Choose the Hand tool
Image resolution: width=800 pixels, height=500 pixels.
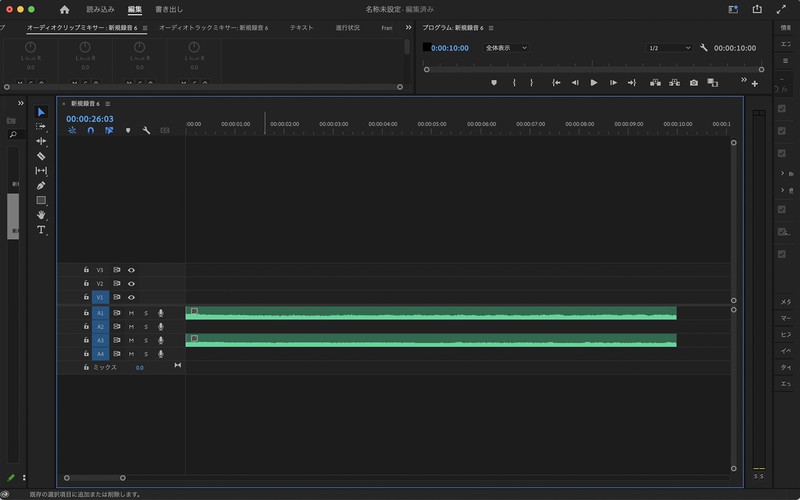click(41, 215)
